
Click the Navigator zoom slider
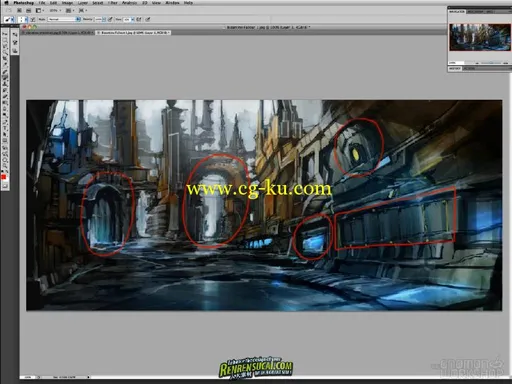(x=491, y=63)
